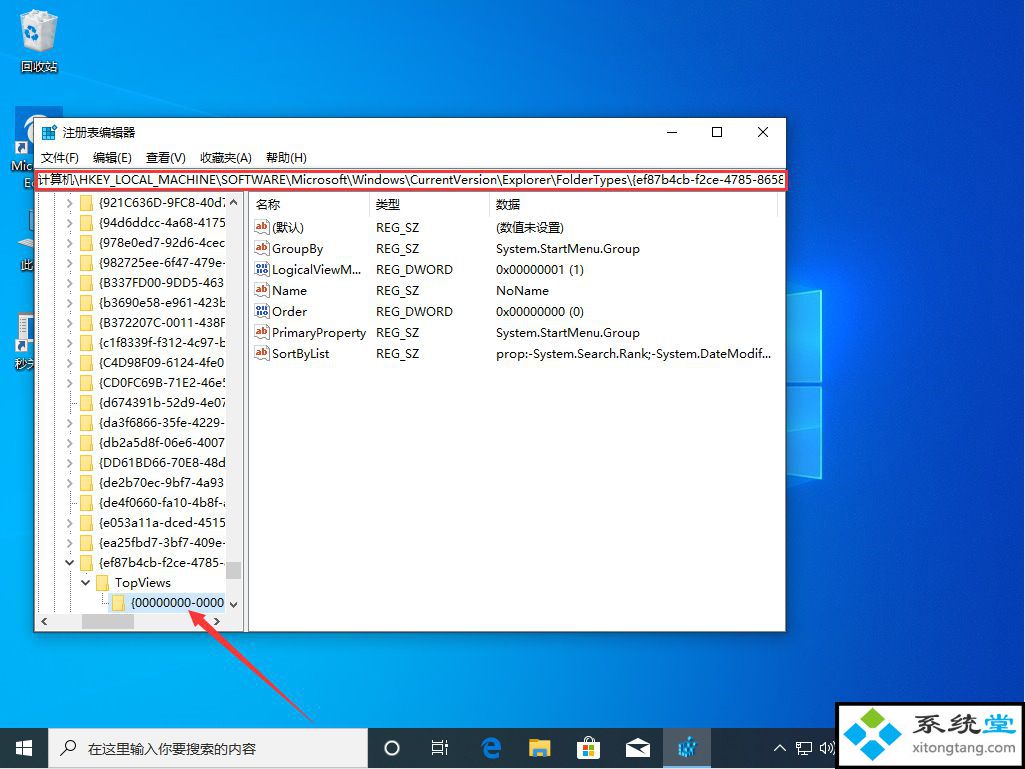Select the Name value name
1025x769 pixels.
click(290, 290)
